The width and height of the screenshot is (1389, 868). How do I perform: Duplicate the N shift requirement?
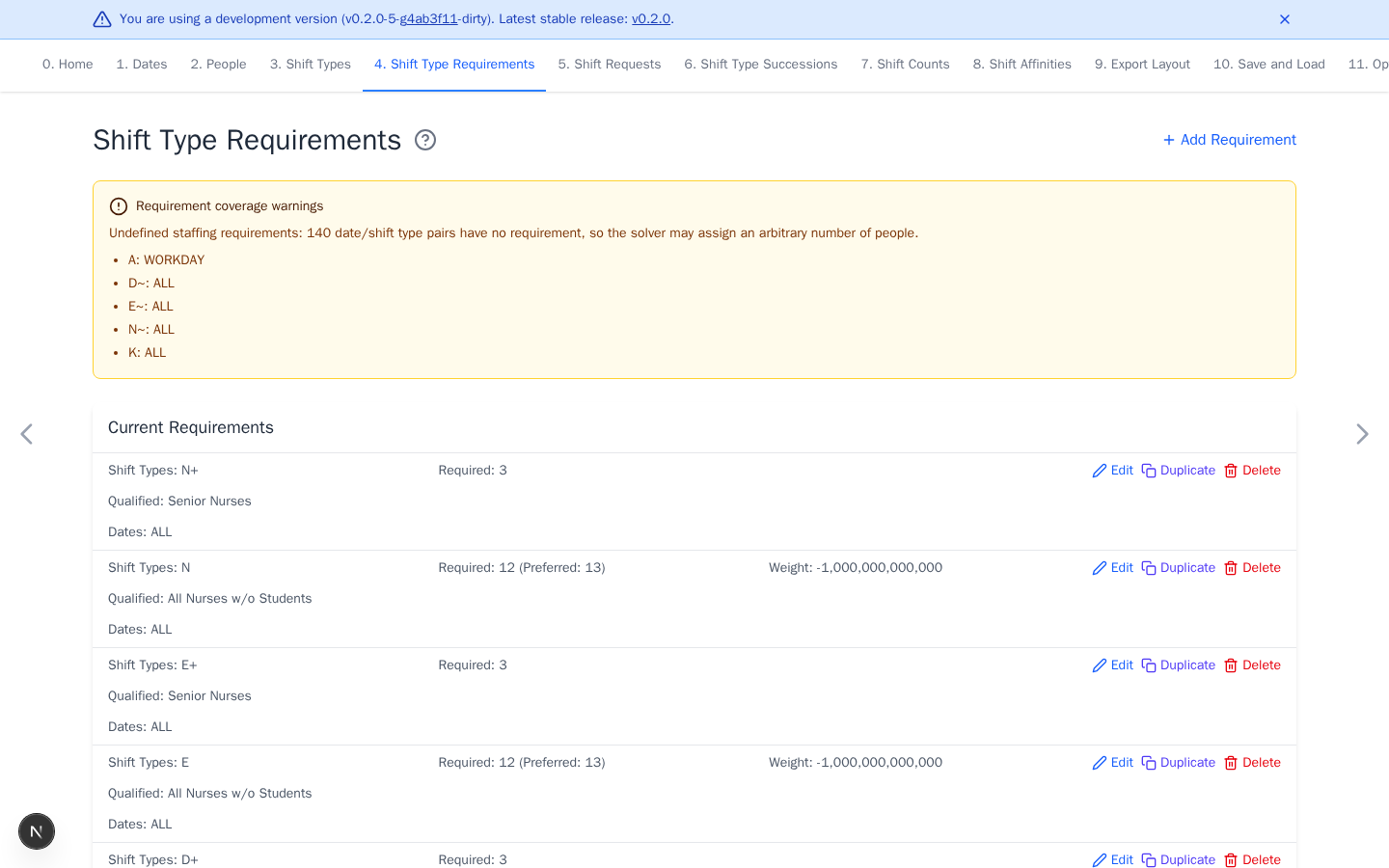(x=1179, y=568)
